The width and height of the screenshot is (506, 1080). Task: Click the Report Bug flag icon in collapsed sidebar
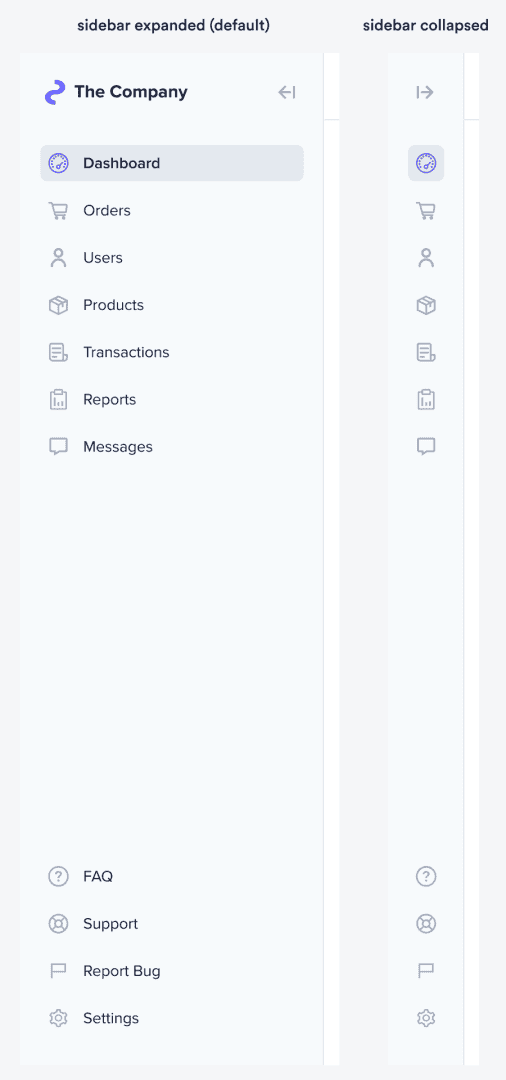[426, 971]
